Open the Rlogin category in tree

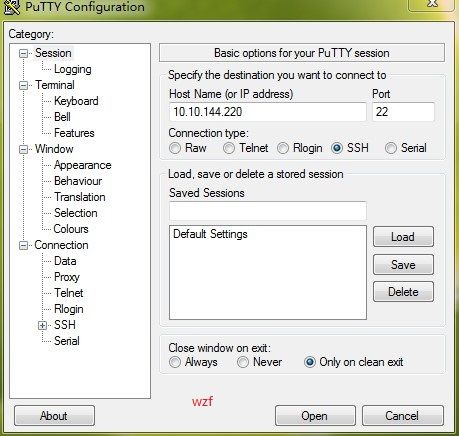69,309
